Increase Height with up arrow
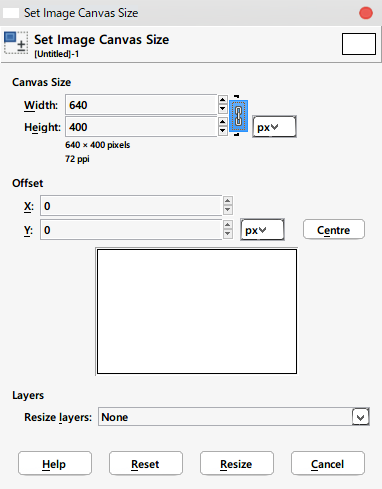This screenshot has width=382, height=489. click(x=223, y=122)
